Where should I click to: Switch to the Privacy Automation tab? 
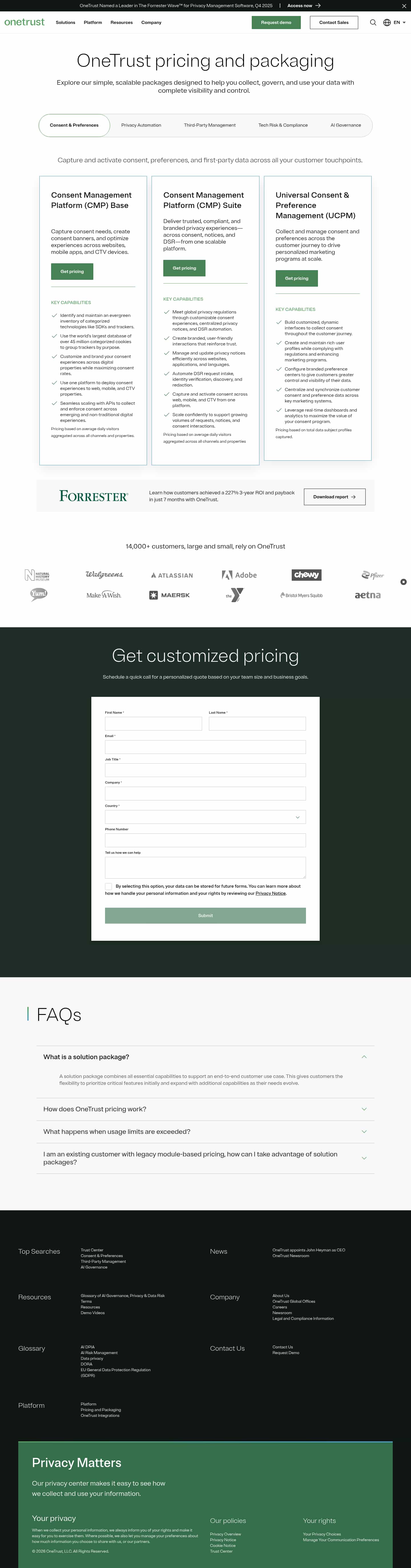[141, 126]
